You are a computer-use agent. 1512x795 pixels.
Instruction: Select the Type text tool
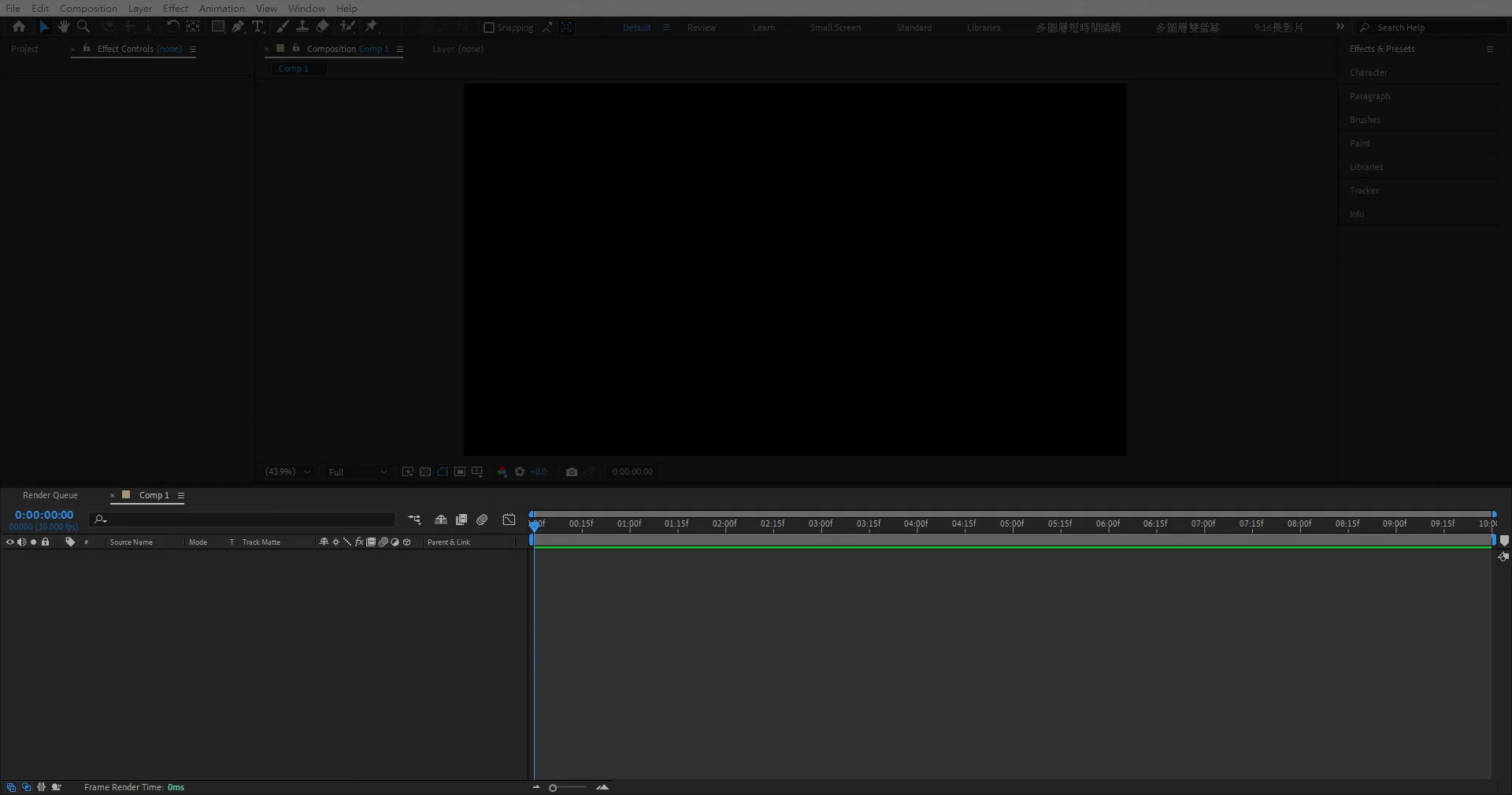(x=258, y=27)
